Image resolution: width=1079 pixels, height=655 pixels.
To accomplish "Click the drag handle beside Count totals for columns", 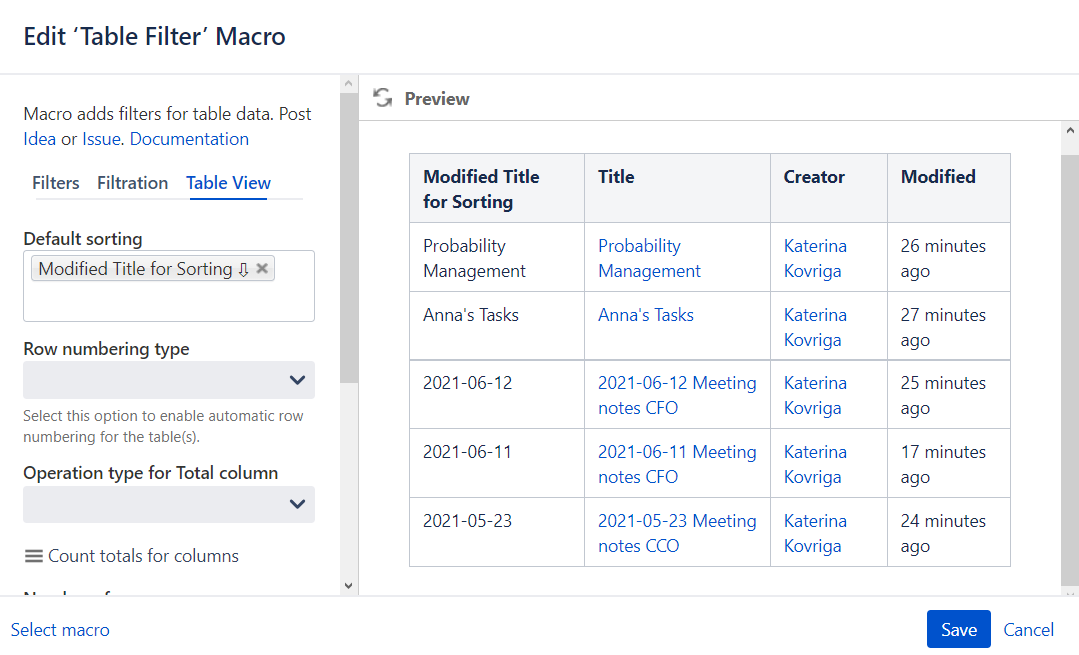I will 33,555.
